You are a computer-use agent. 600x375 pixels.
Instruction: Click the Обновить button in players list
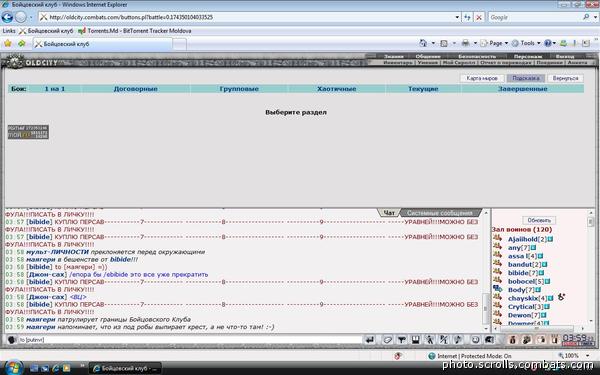[x=539, y=220]
